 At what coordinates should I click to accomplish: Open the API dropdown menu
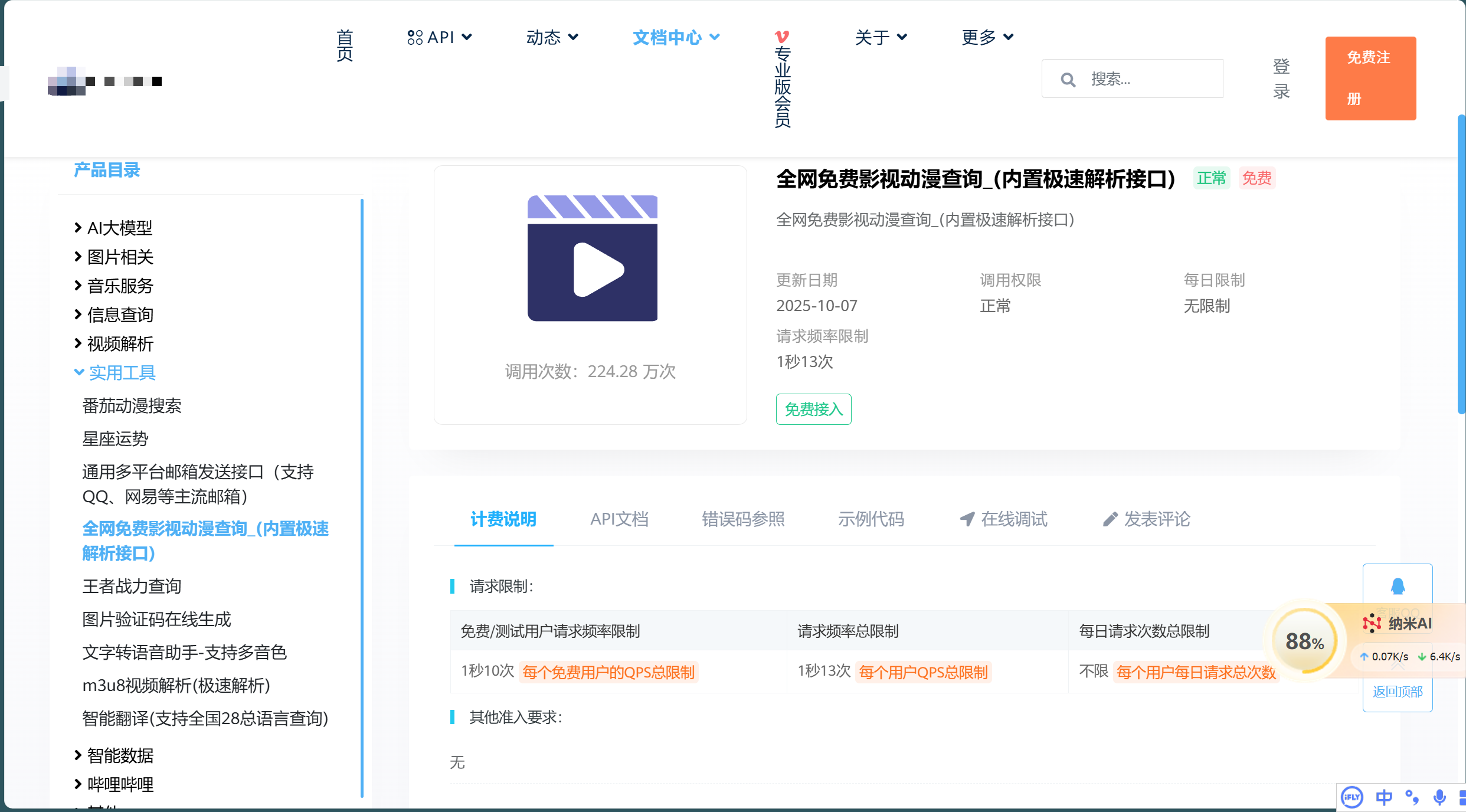click(440, 37)
